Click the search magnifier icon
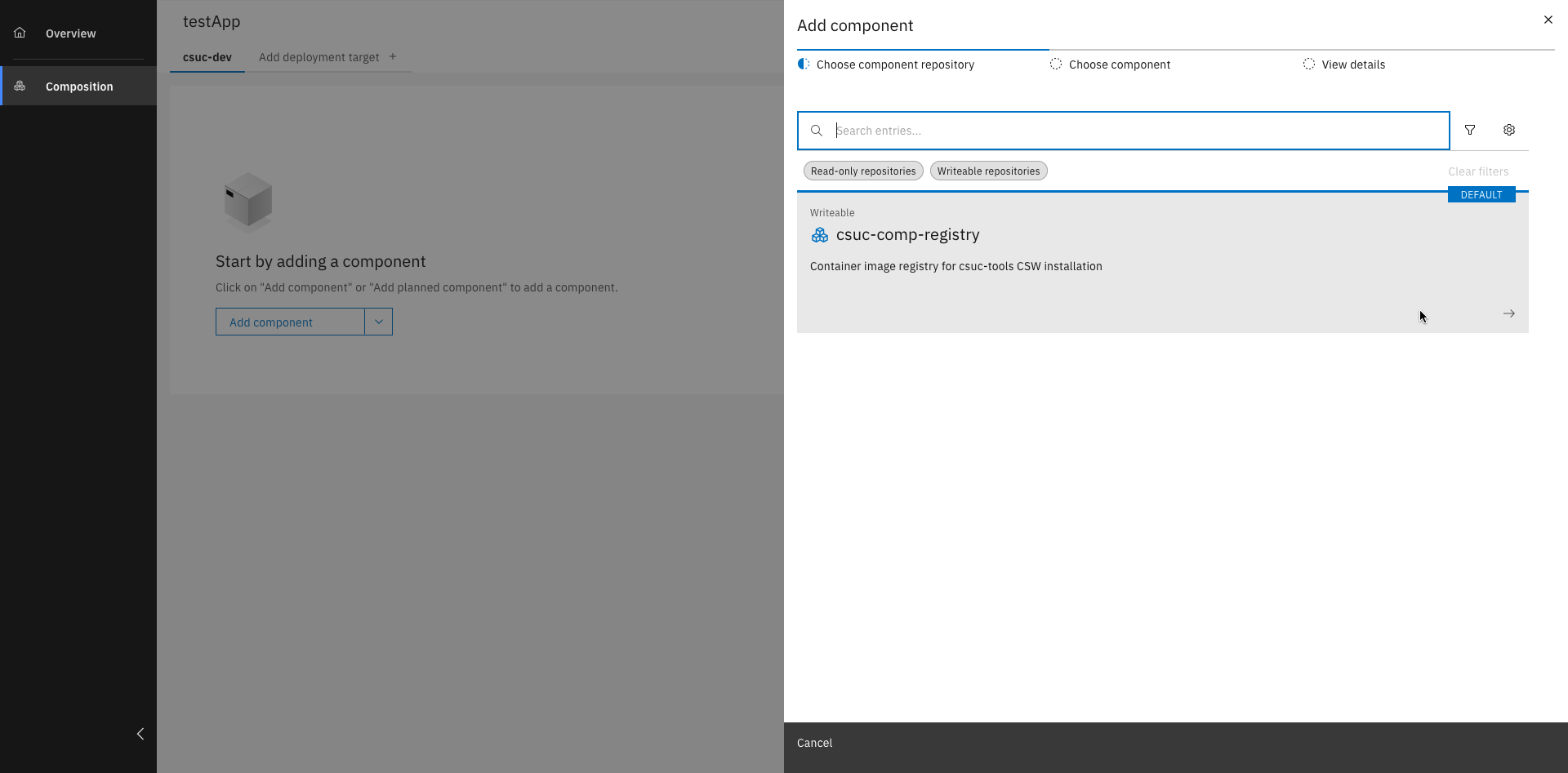Screen dimensions: 1568x773 point(817,131)
